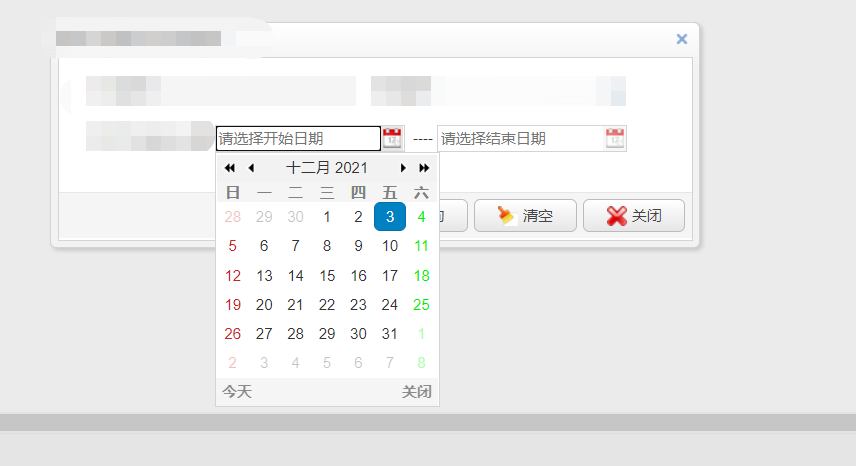Focus the 请选择结束日期 input field
Image resolution: width=856 pixels, height=466 pixels.
tap(521, 138)
